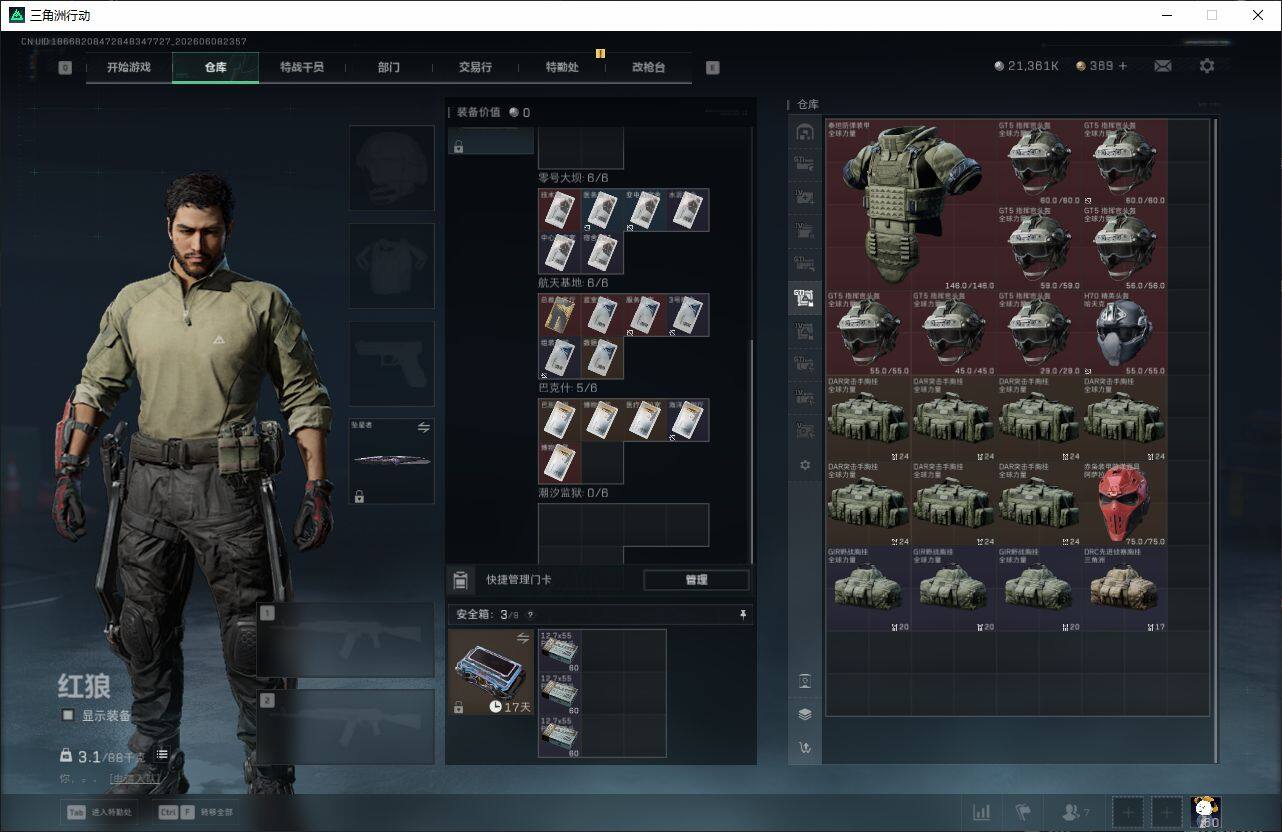Click the underlined link below the weight readout

(134, 778)
